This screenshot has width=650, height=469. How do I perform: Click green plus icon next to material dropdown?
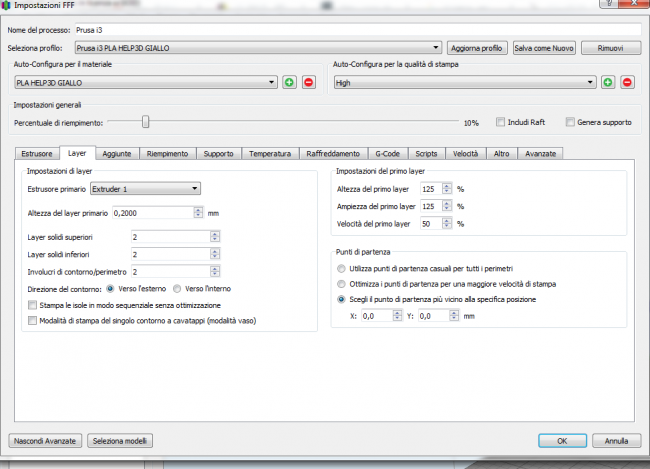pyautogui.click(x=289, y=82)
